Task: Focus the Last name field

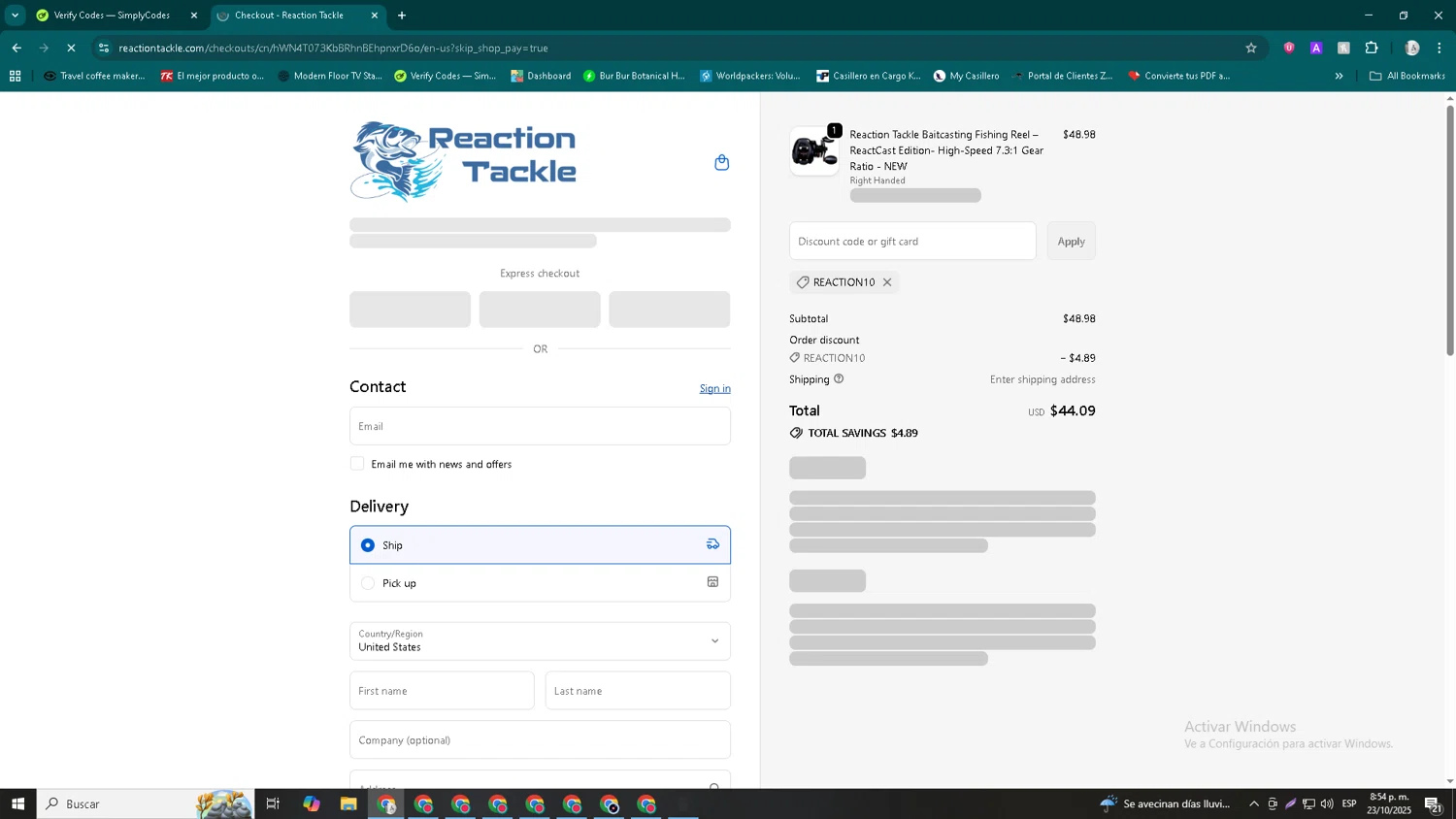Action: (x=638, y=691)
